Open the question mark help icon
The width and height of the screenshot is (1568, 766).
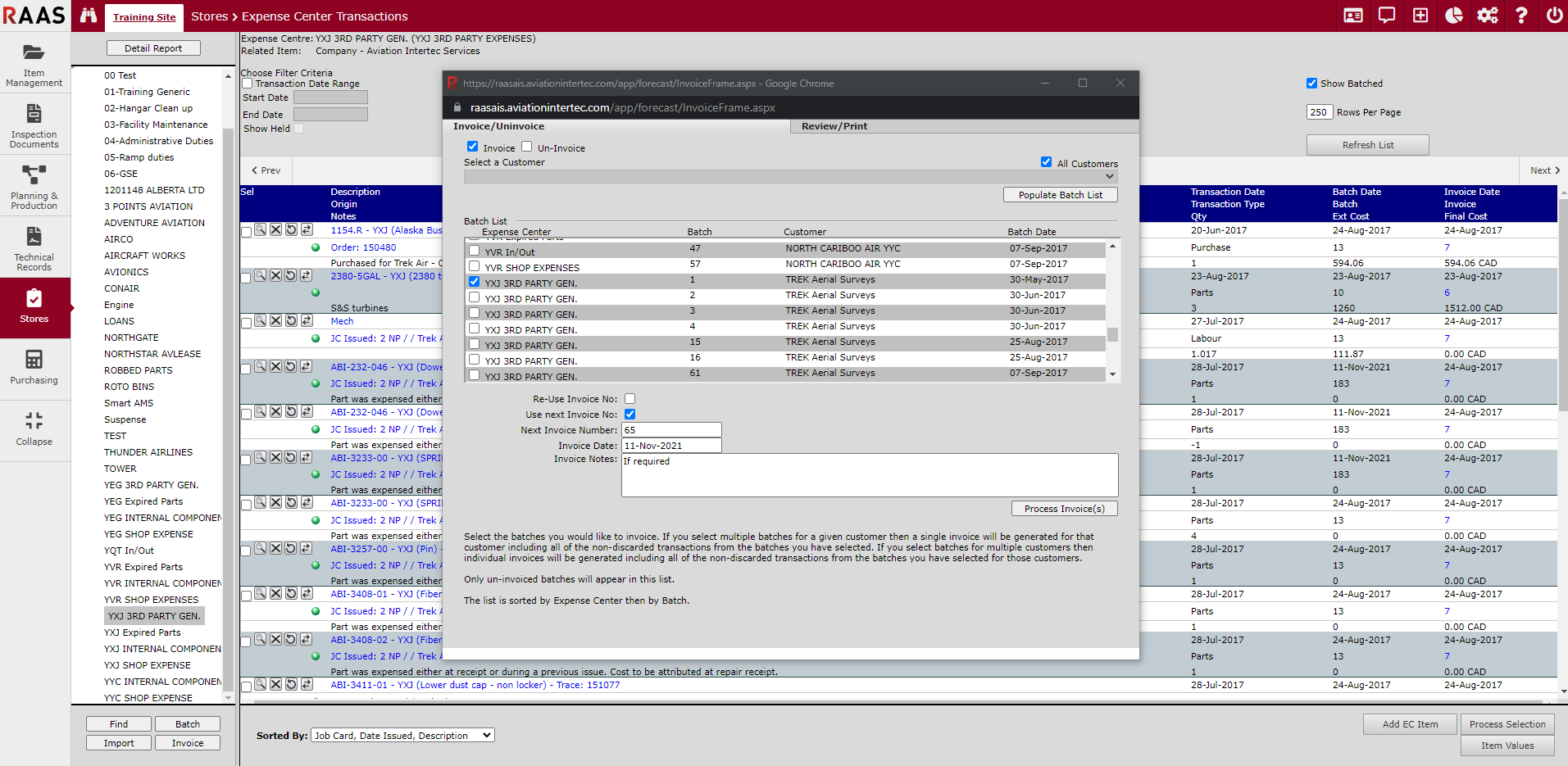(x=1521, y=16)
